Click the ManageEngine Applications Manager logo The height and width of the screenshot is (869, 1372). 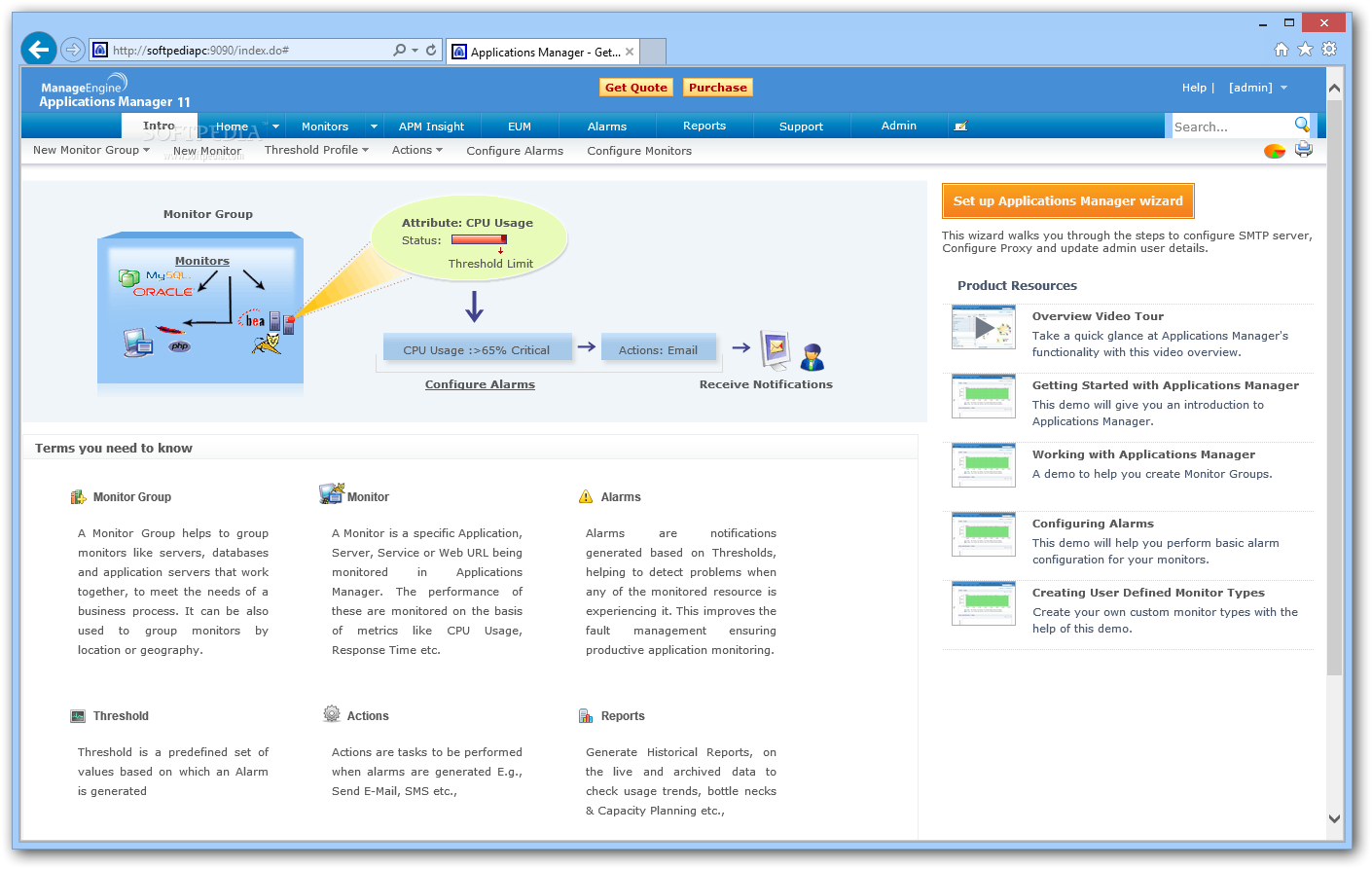[115, 91]
